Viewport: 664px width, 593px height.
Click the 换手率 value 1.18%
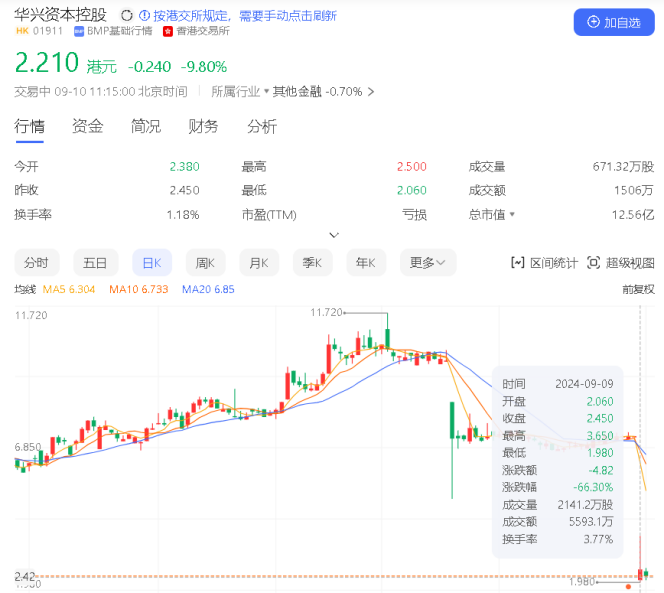183,215
